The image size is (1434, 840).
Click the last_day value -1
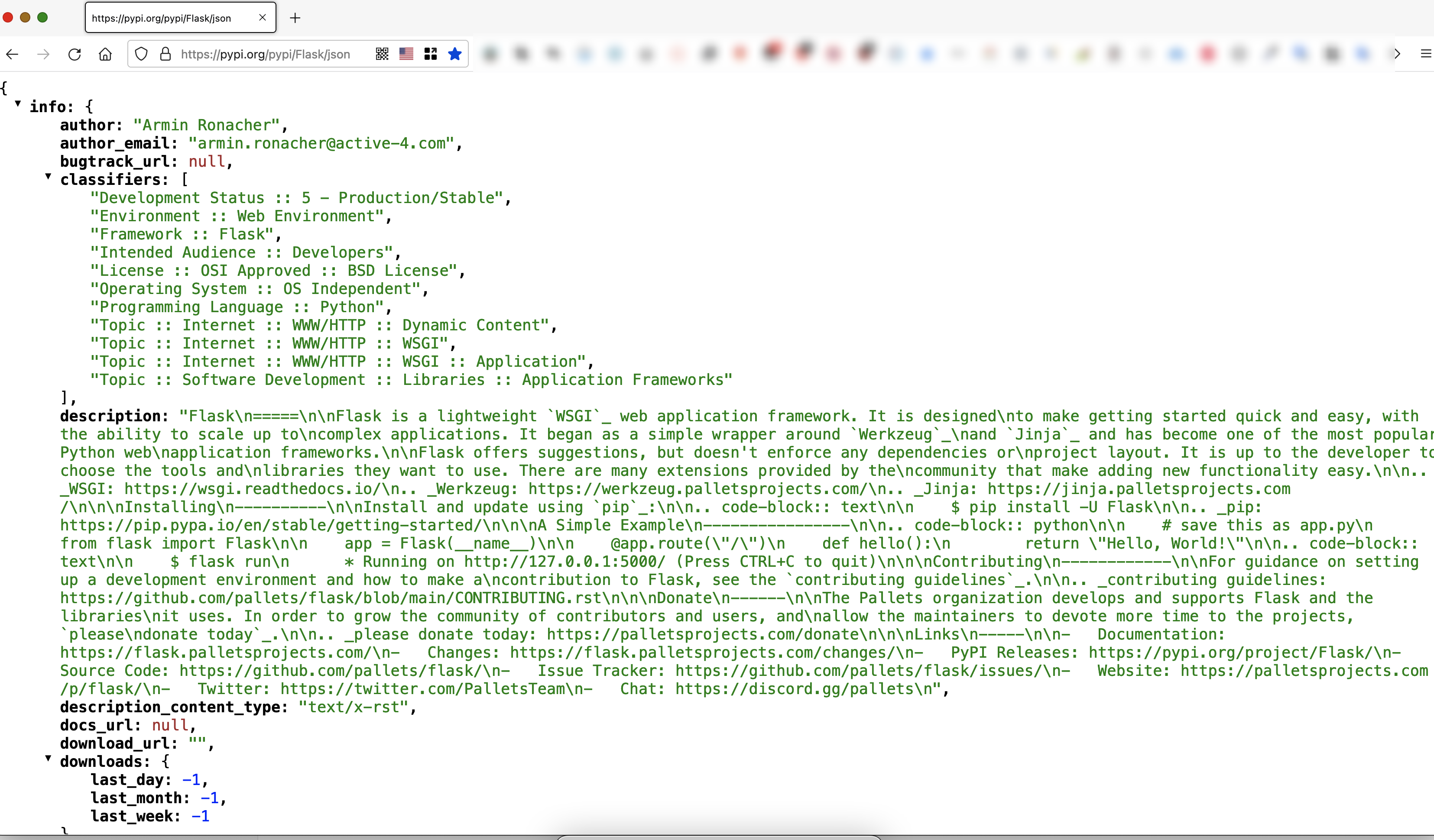(191, 780)
